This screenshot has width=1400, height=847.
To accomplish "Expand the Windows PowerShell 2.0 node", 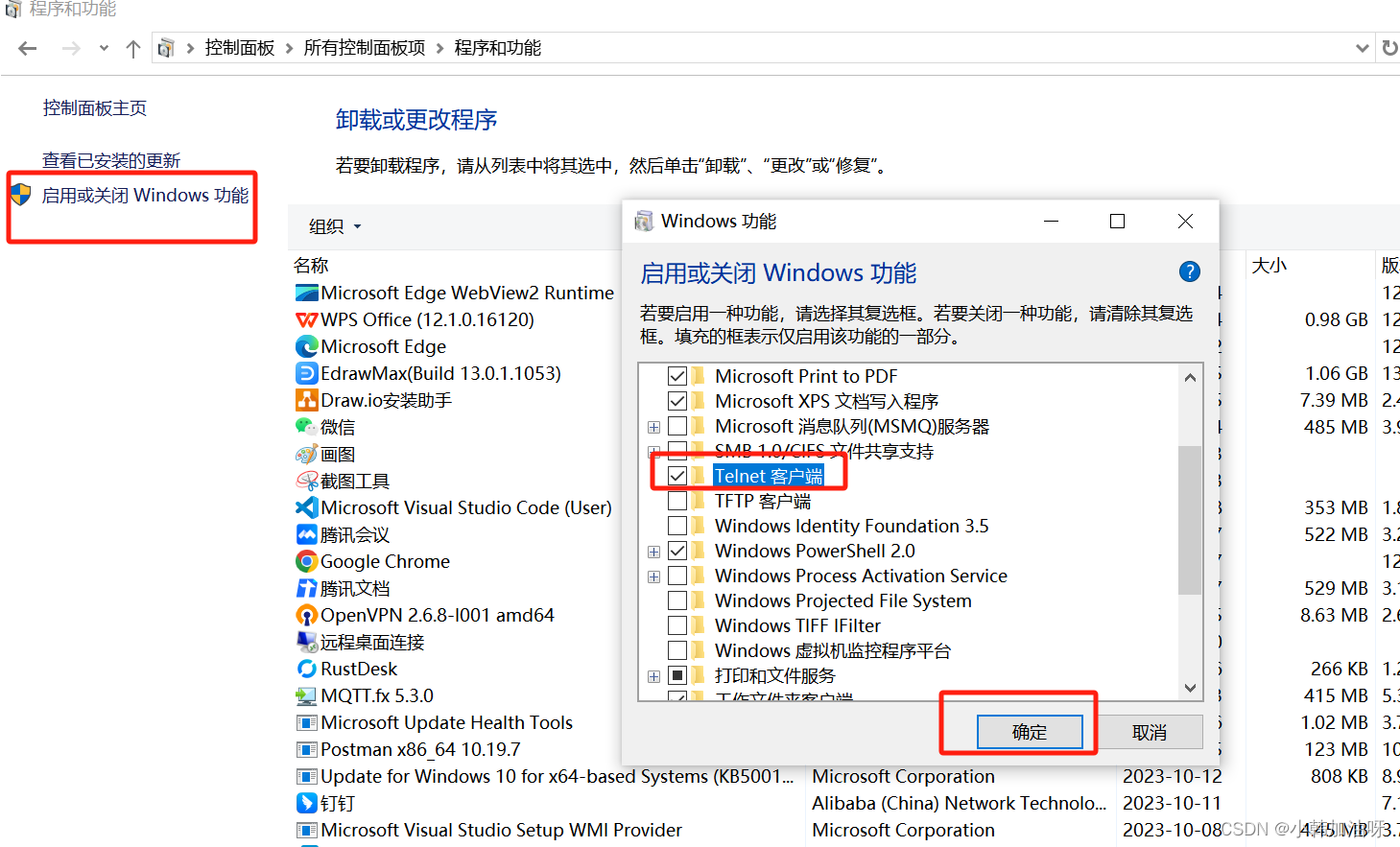I will [653, 552].
